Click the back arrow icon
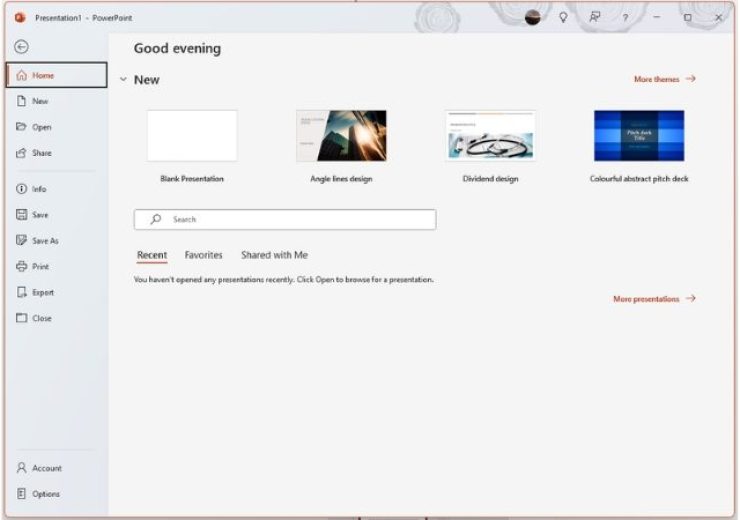The width and height of the screenshot is (740, 520). click(21, 46)
